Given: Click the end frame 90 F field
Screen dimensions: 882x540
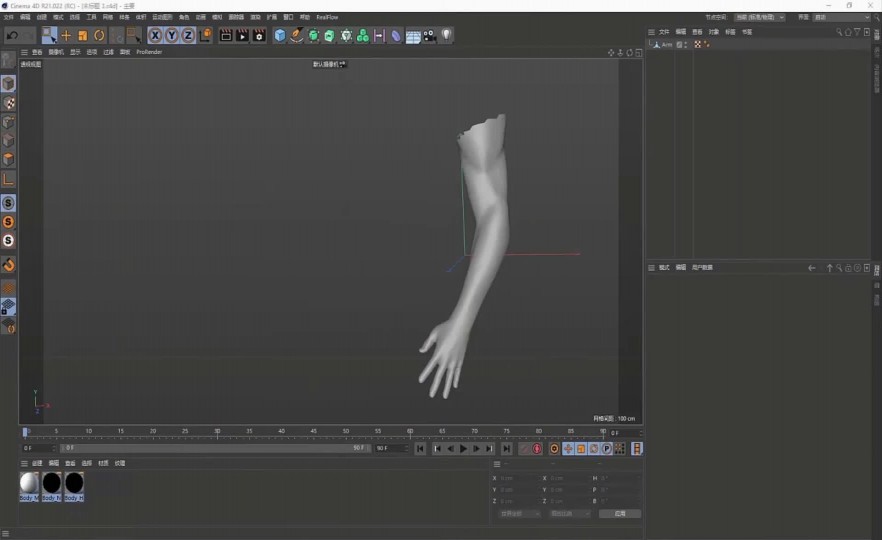Looking at the screenshot, I should [391, 448].
